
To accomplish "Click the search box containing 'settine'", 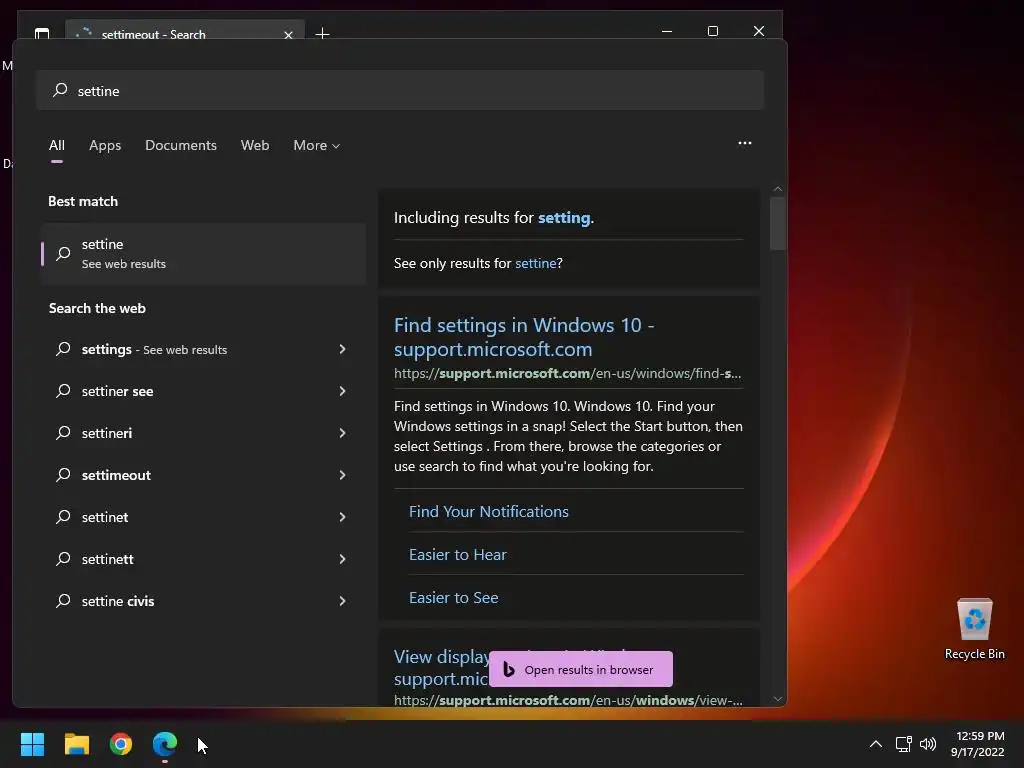I will pyautogui.click(x=400, y=91).
